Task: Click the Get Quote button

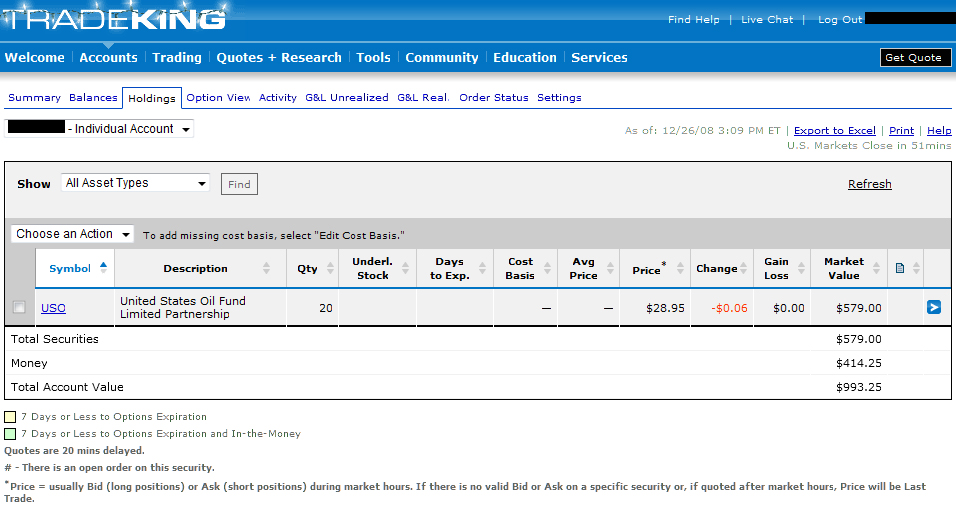Action: point(915,57)
